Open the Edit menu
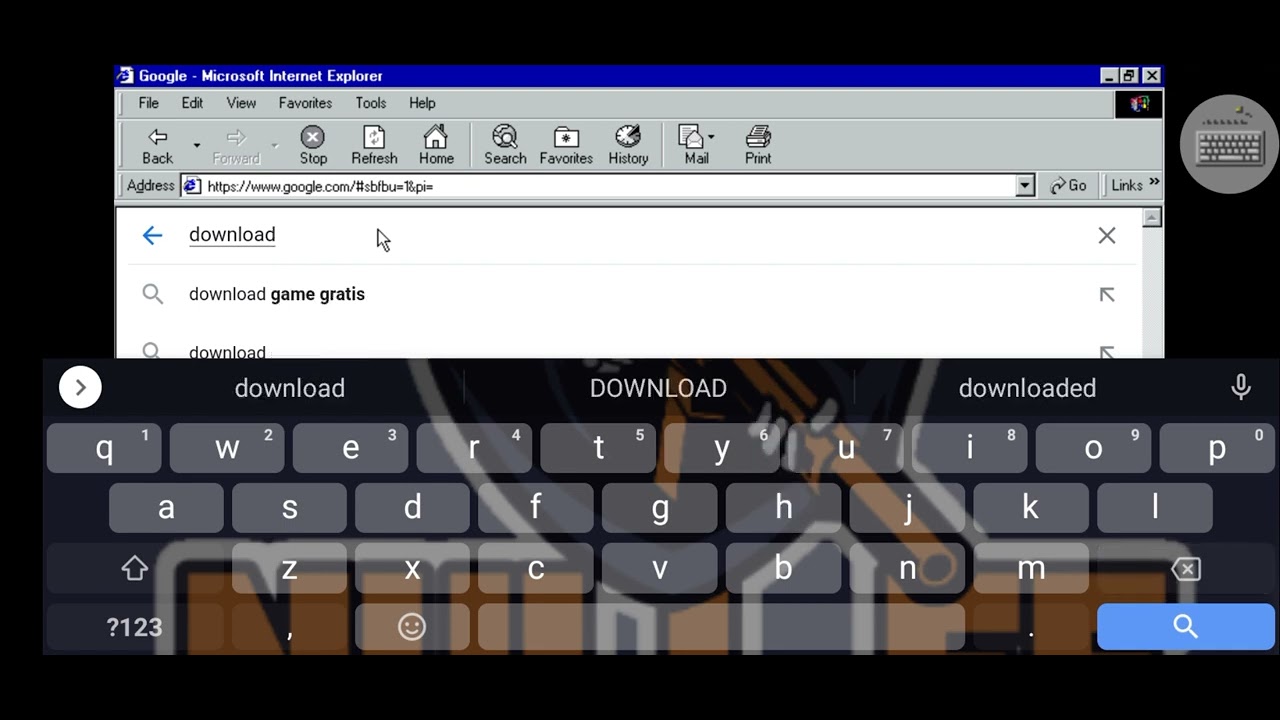 click(x=192, y=103)
